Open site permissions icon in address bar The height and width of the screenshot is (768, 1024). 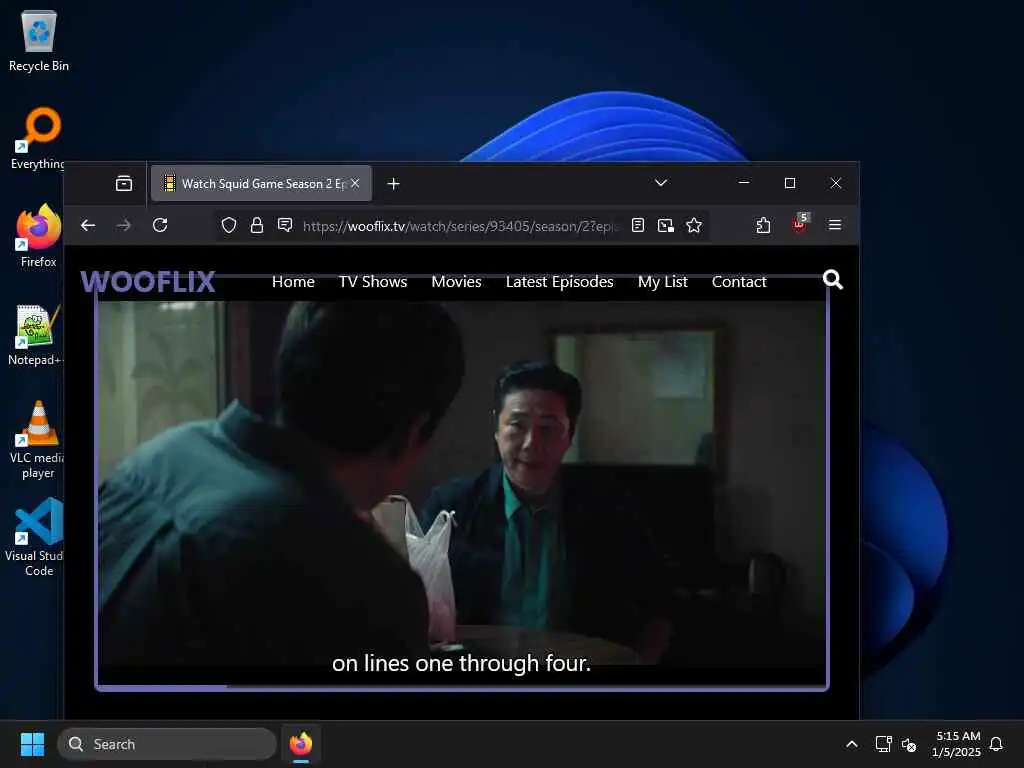(285, 225)
